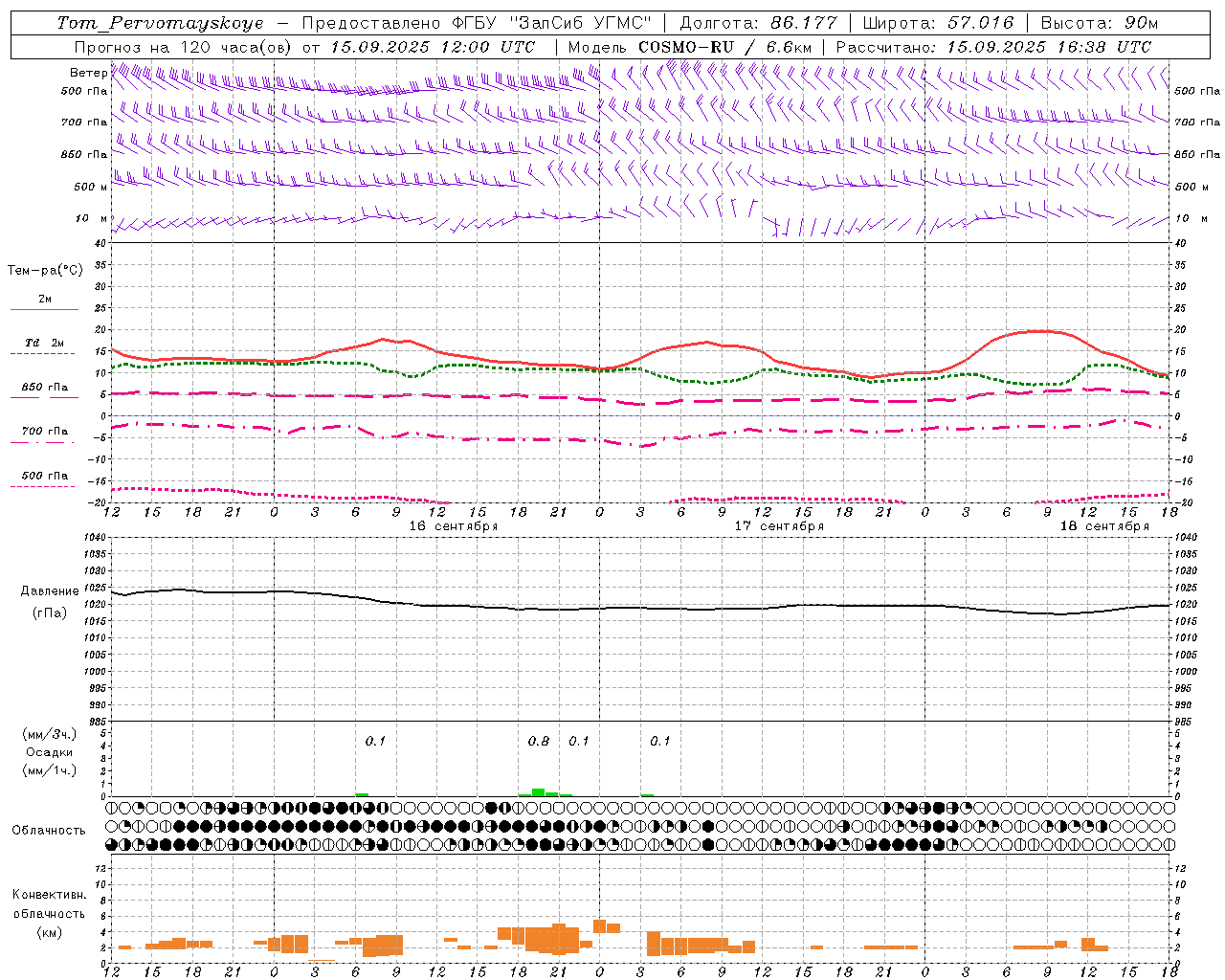Image resolution: width=1225 pixels, height=980 pixels.
Task: Click the 850 гПа temperature legend entry
Action: [44, 388]
